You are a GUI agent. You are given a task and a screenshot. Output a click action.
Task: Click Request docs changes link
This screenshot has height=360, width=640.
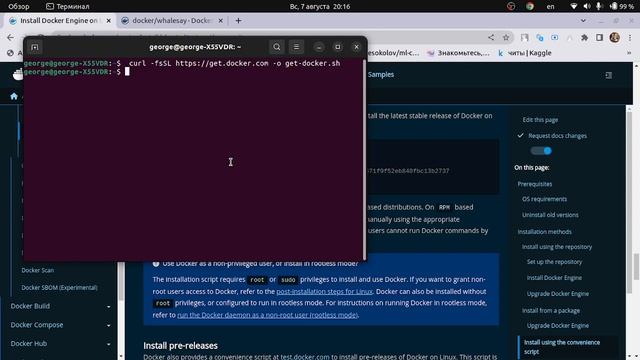[x=557, y=136]
